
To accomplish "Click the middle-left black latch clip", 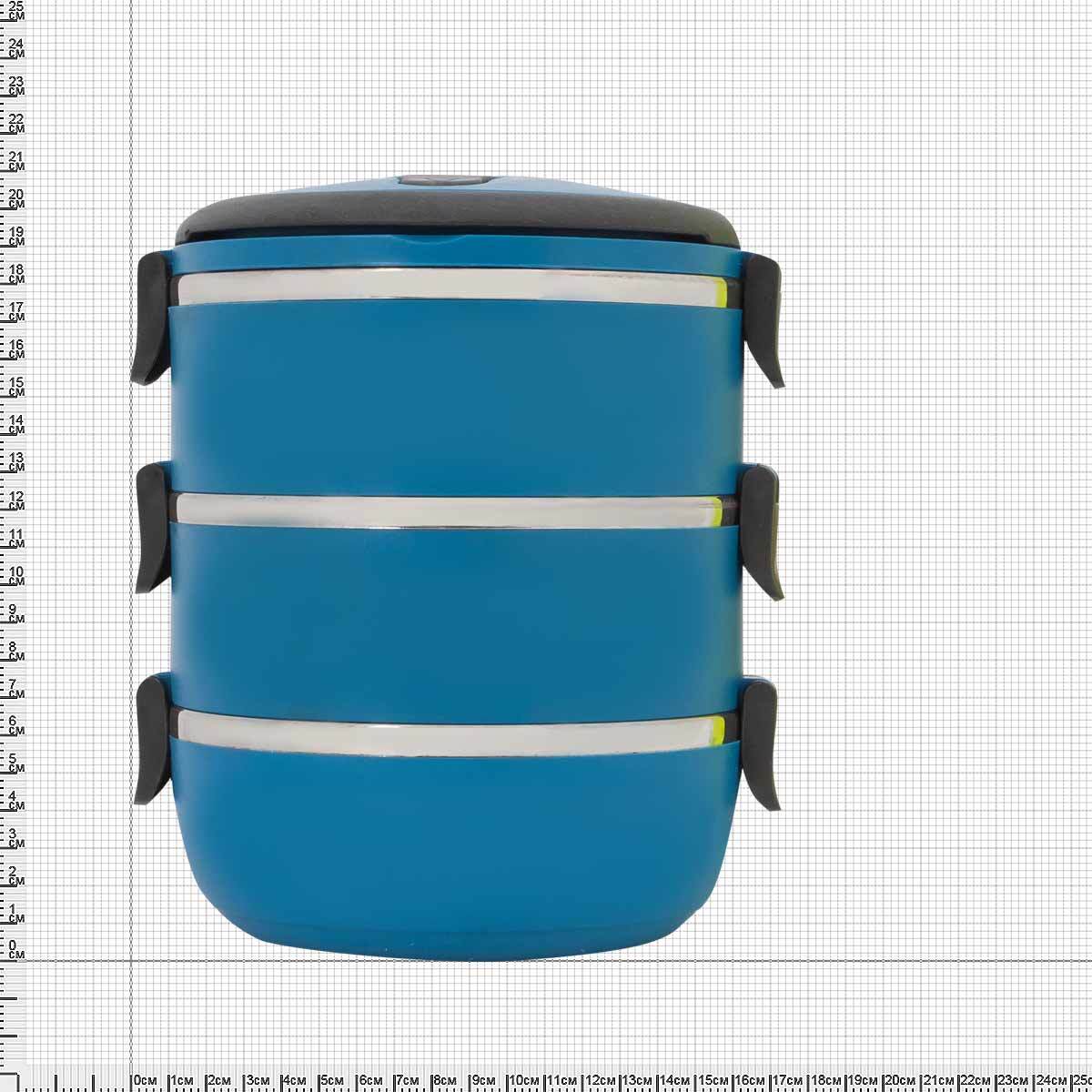I will coord(152,528).
